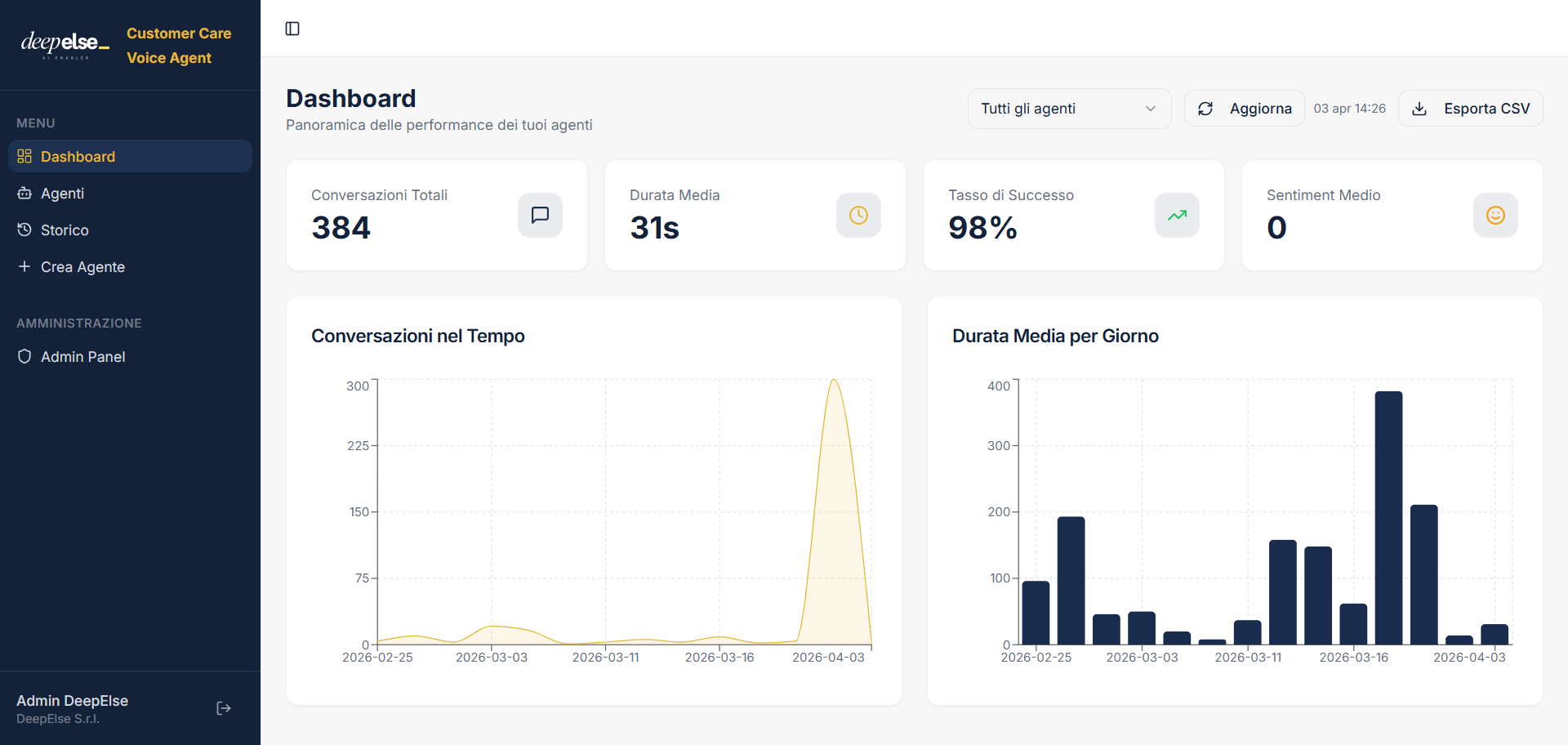The height and width of the screenshot is (745, 1568).
Task: Click the chat bubble icon in Conversazioni Totali
Action: coord(540,215)
